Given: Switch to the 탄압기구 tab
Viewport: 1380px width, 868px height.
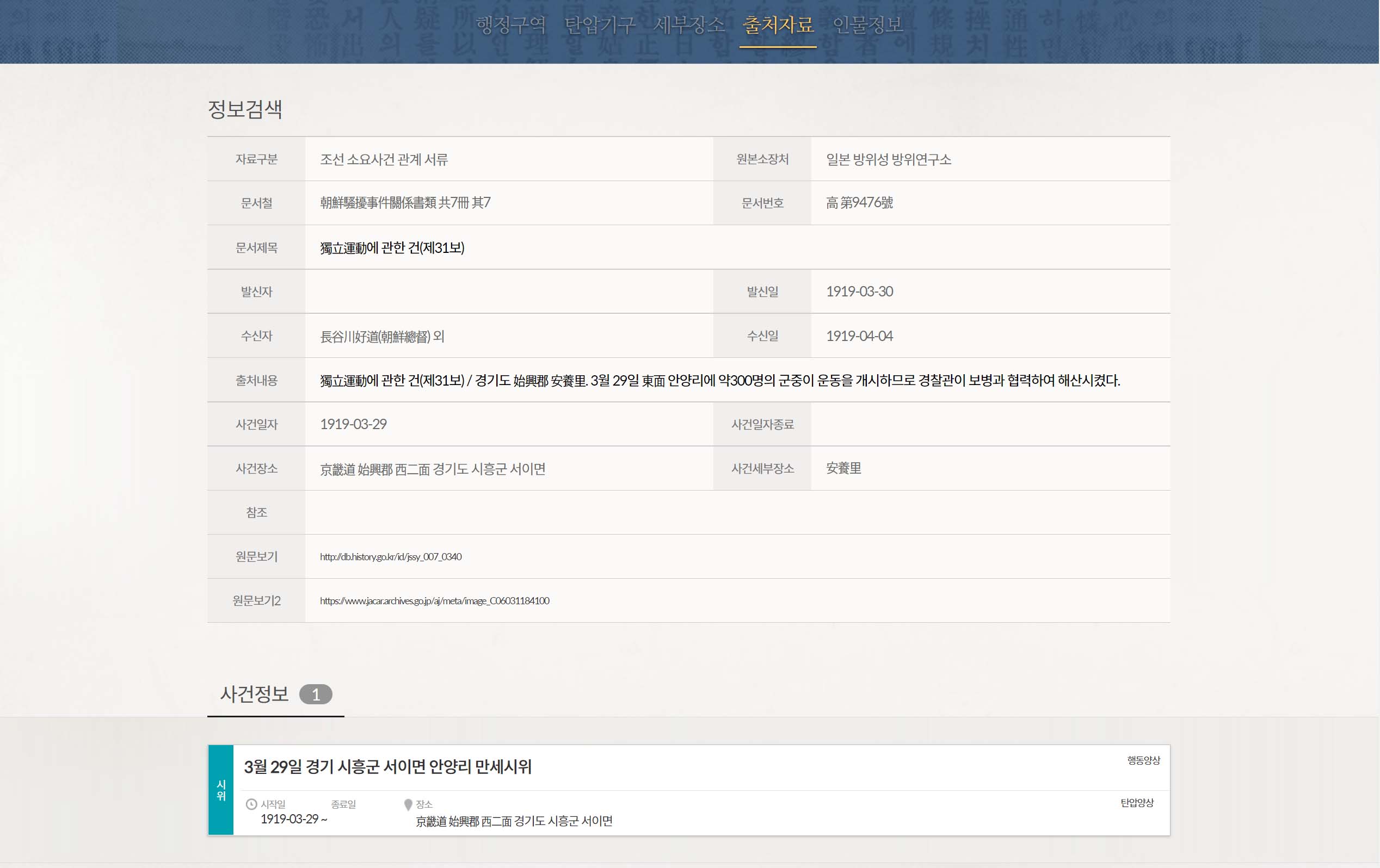Looking at the screenshot, I should (x=600, y=24).
